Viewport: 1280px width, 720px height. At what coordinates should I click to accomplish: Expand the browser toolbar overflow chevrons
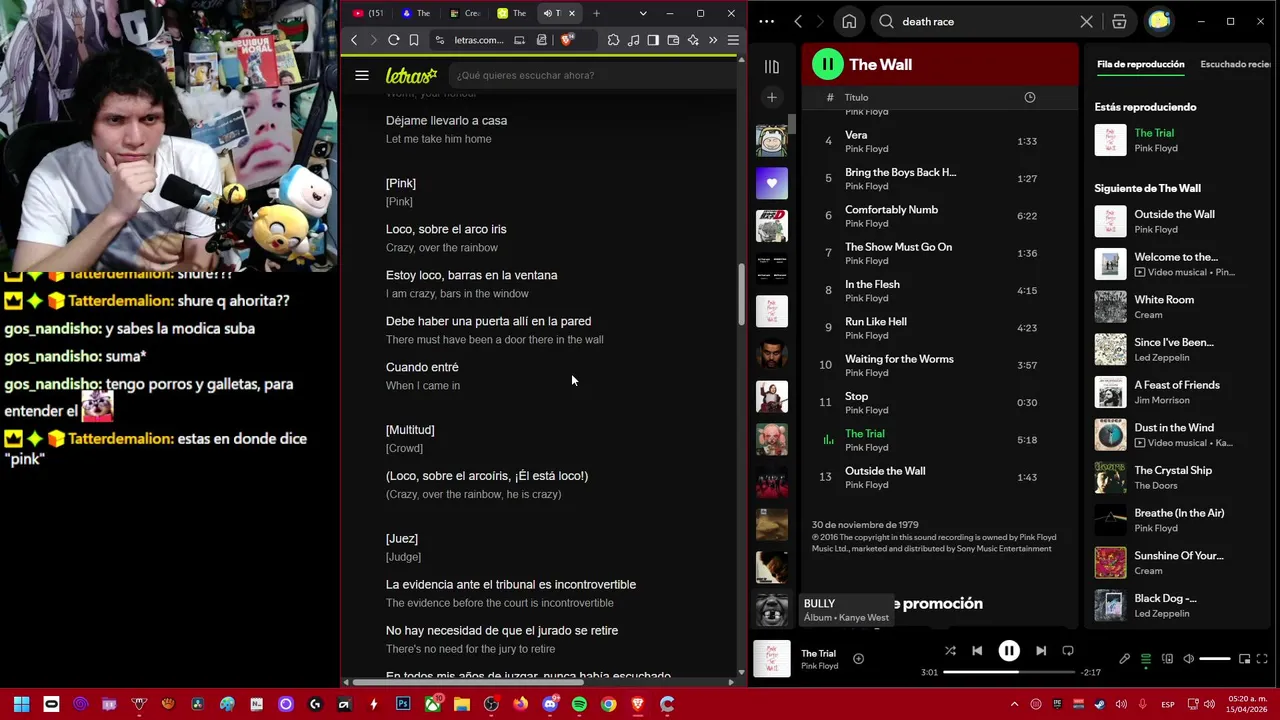coord(713,40)
